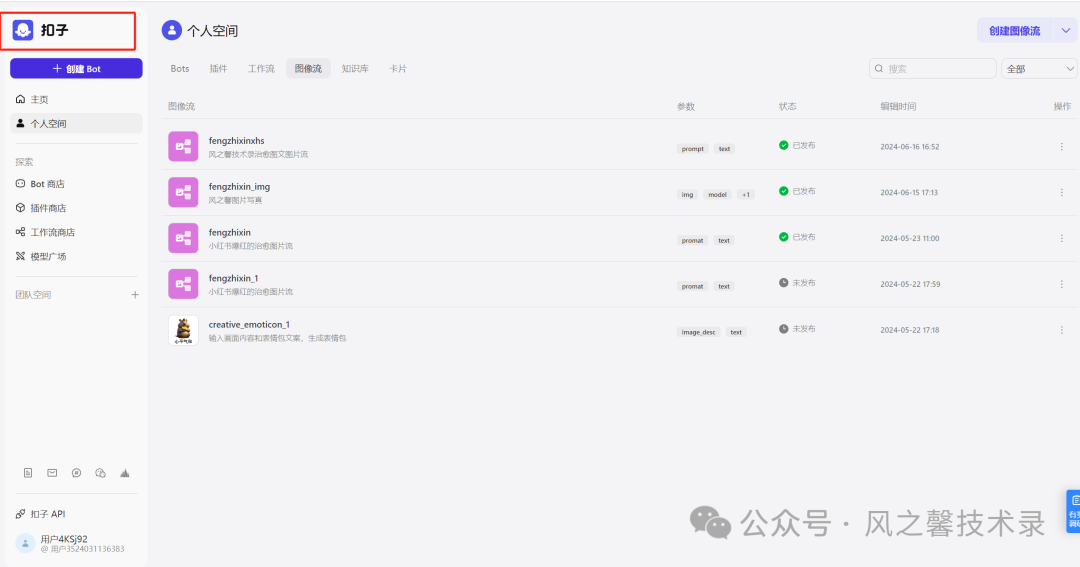Open the document icon in the sidebar footer
The width and height of the screenshot is (1080, 567).
28,473
